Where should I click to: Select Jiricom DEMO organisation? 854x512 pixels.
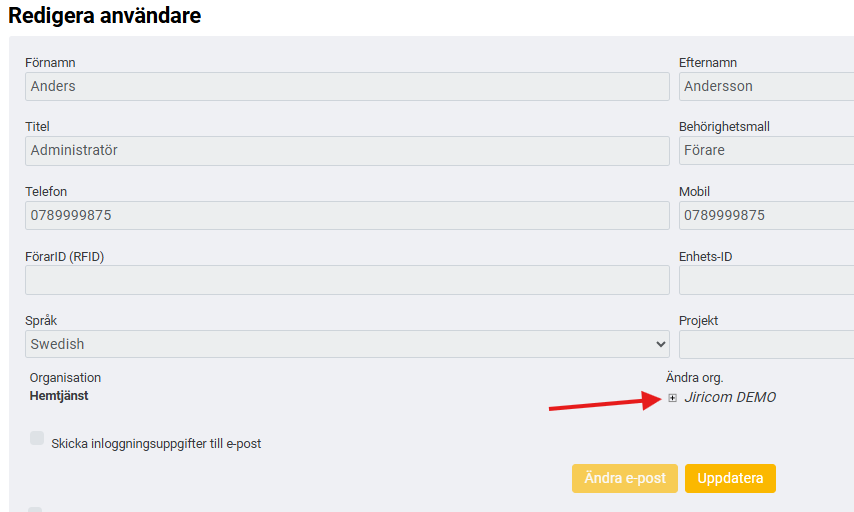pos(730,397)
